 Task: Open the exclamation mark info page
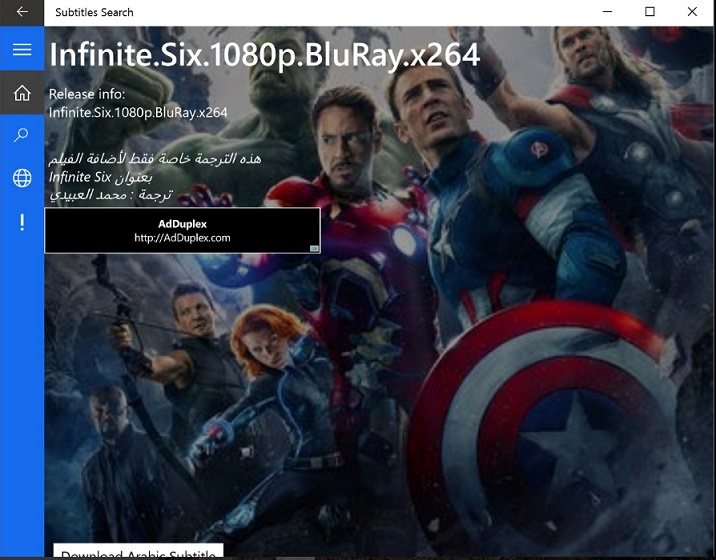22,222
